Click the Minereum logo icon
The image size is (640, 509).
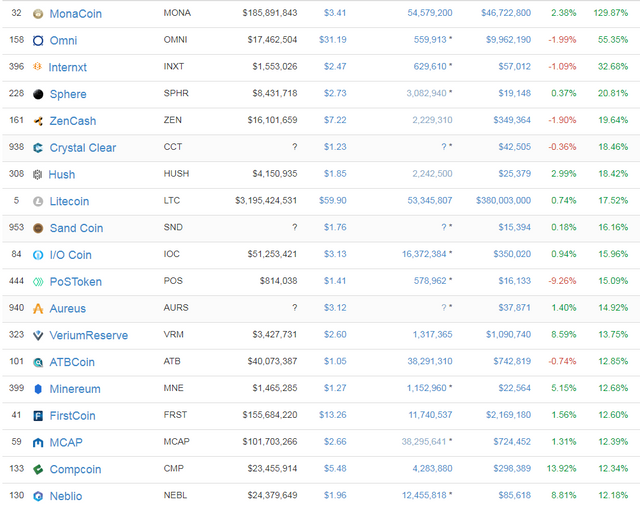click(38, 389)
